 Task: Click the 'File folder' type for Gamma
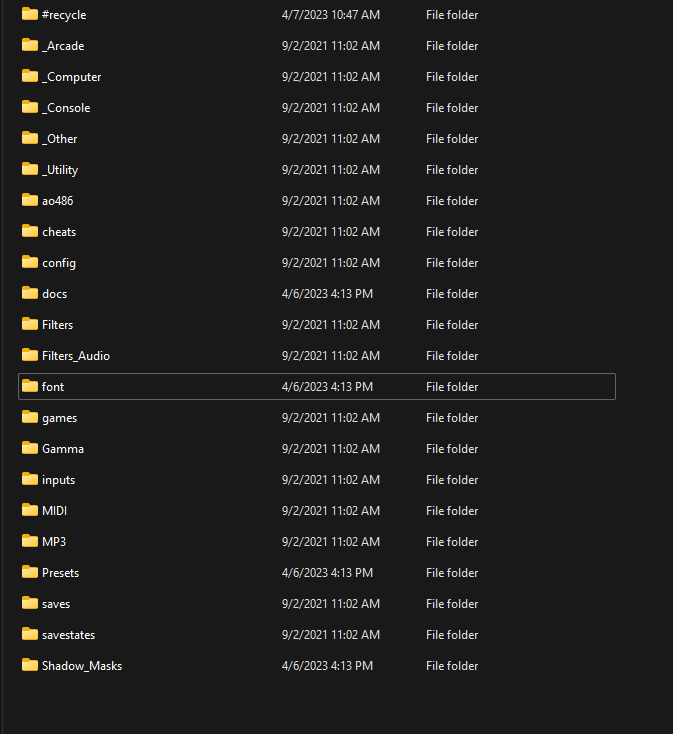click(x=452, y=448)
